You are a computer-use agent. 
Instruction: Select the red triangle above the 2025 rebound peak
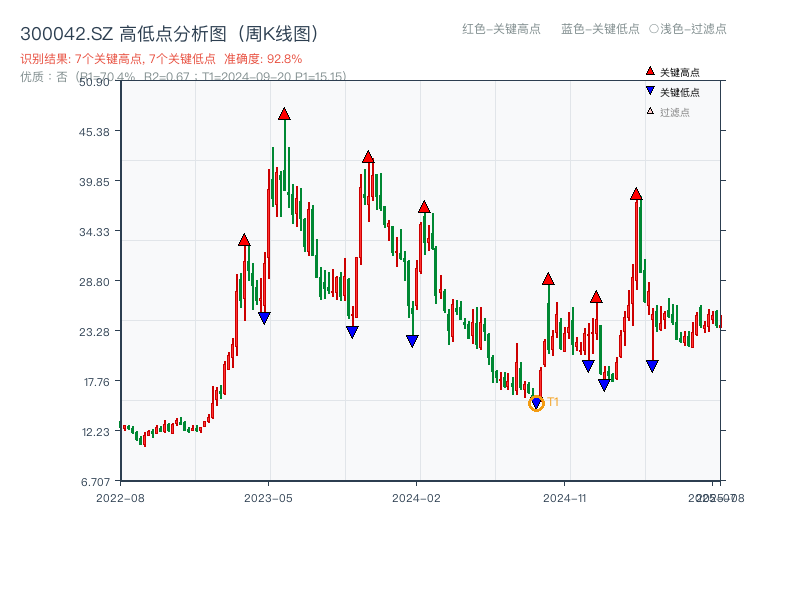[635, 196]
